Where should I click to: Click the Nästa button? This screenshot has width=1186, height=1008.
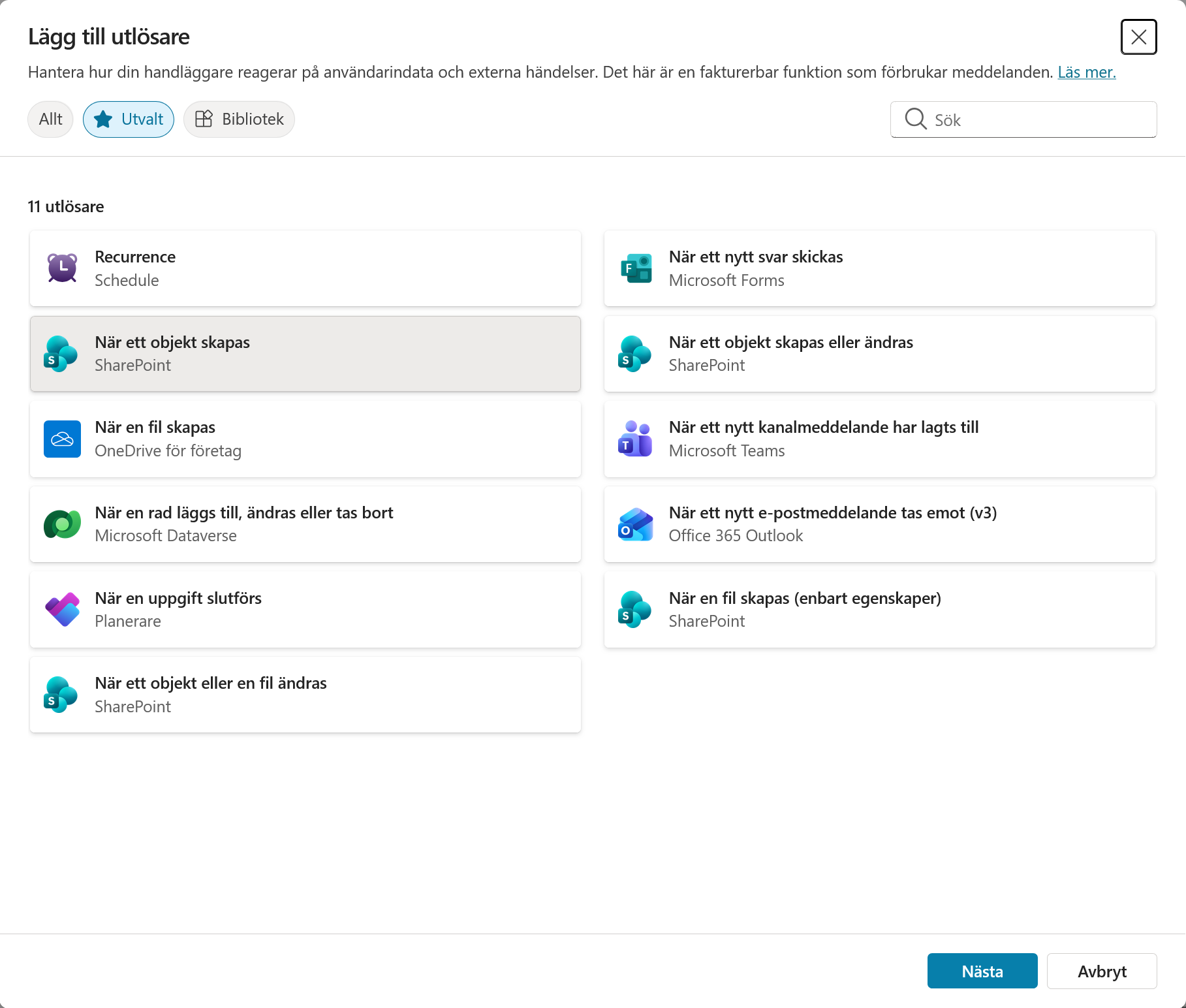982,971
